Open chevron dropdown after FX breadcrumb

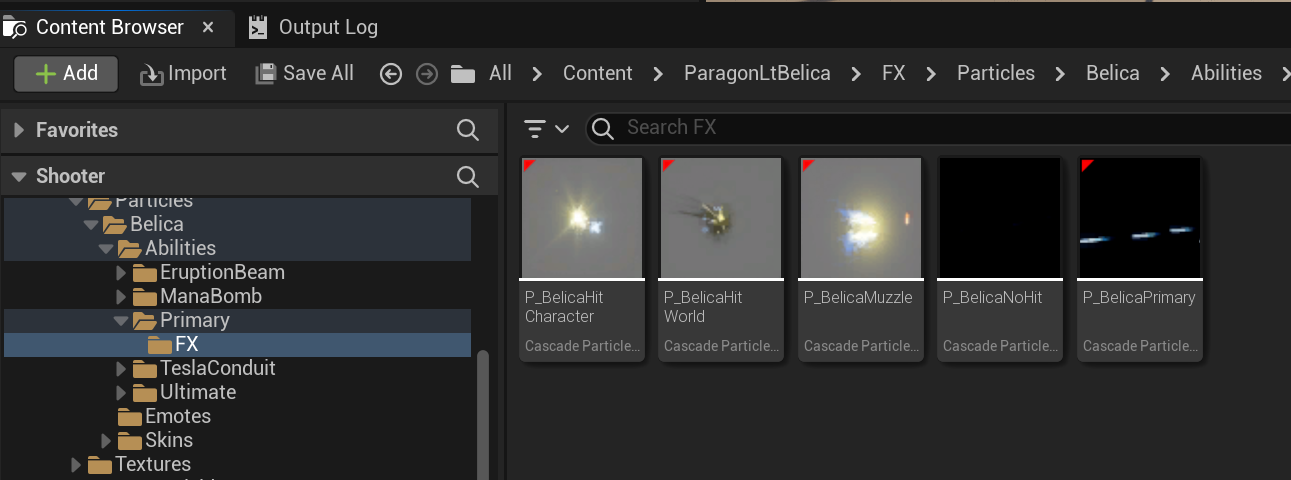[931, 74]
